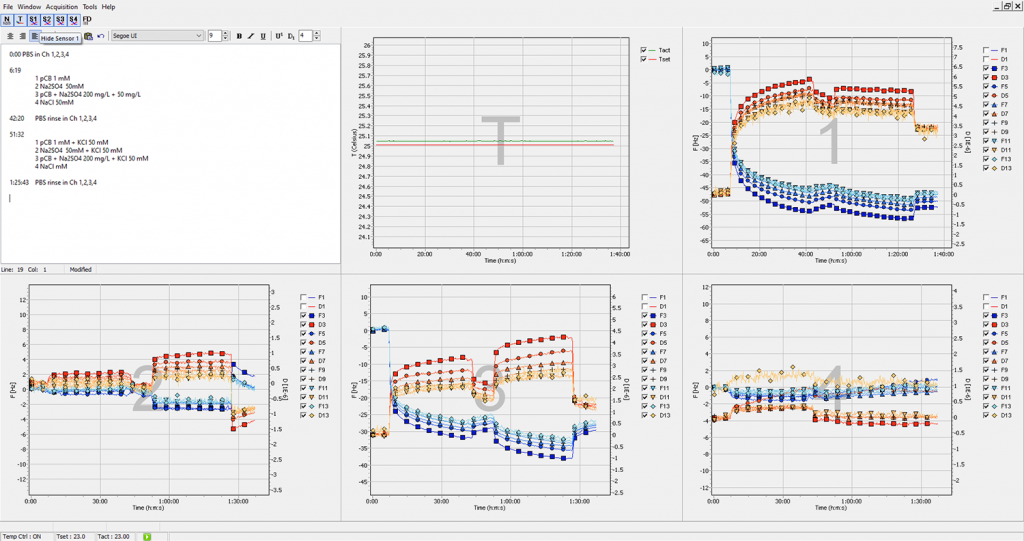Viewport: 1024px width, 541px height.
Task: Toggle the S4 sensor plot button
Action: [x=74, y=20]
